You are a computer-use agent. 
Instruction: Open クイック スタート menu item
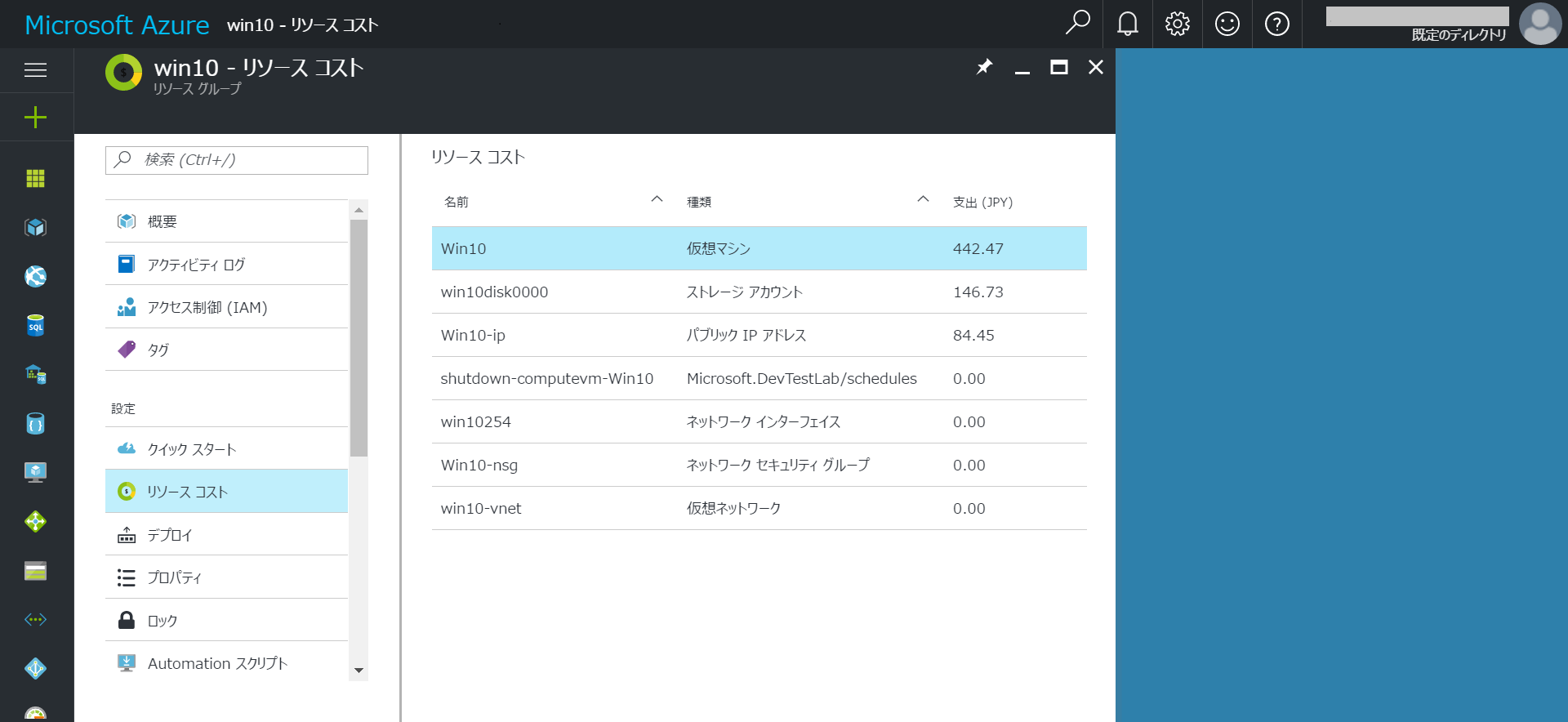(226, 448)
